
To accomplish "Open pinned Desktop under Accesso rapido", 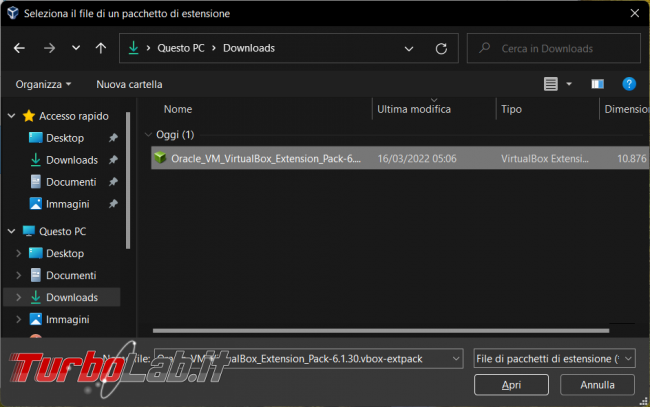I will tap(65, 138).
